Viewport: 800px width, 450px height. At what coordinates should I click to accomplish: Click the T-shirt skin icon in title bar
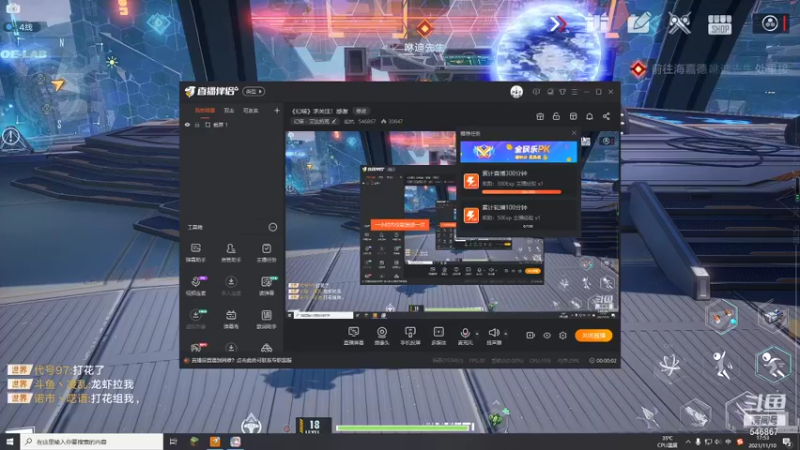(x=562, y=92)
